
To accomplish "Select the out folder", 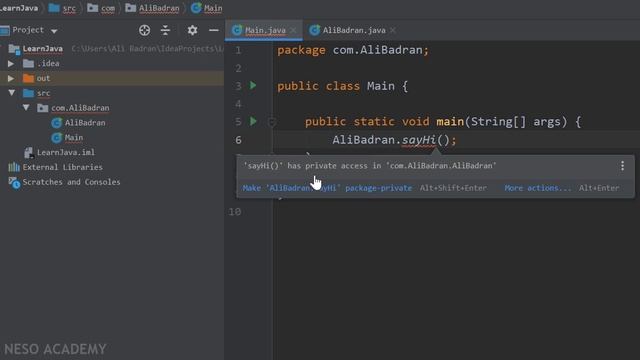I will point(43,78).
